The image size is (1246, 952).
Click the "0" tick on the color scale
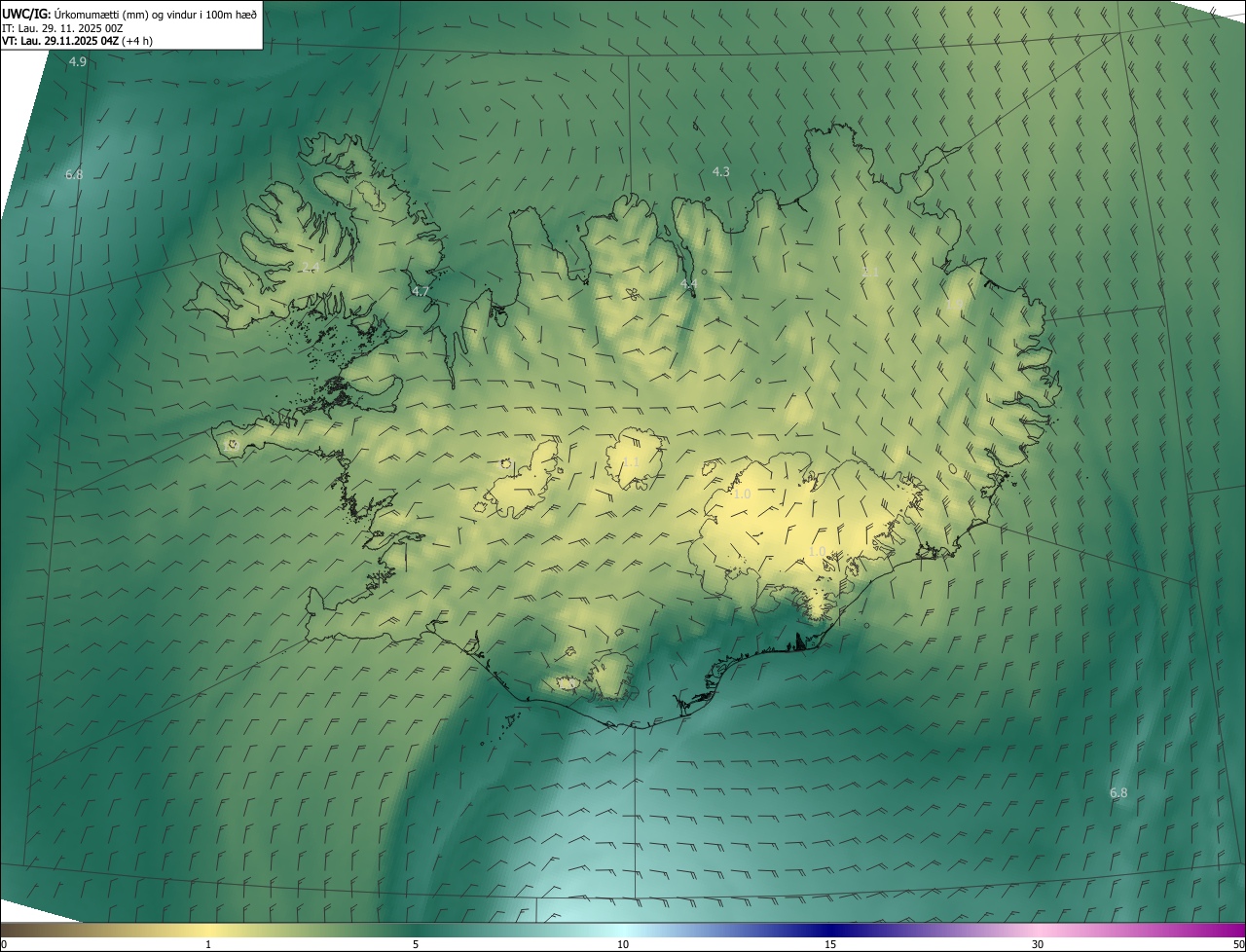pos(4,944)
